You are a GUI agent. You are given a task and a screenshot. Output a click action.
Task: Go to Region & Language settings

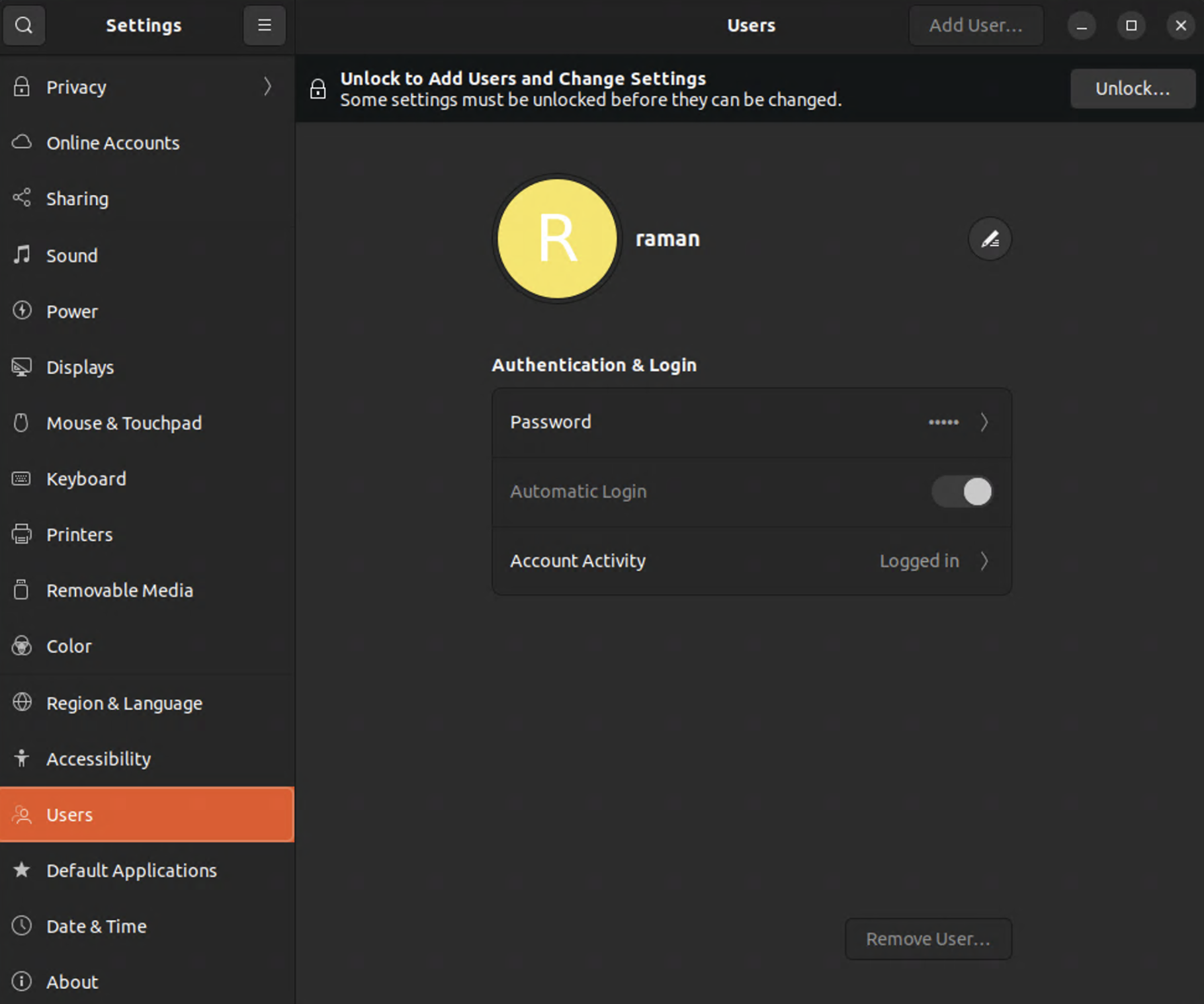124,703
